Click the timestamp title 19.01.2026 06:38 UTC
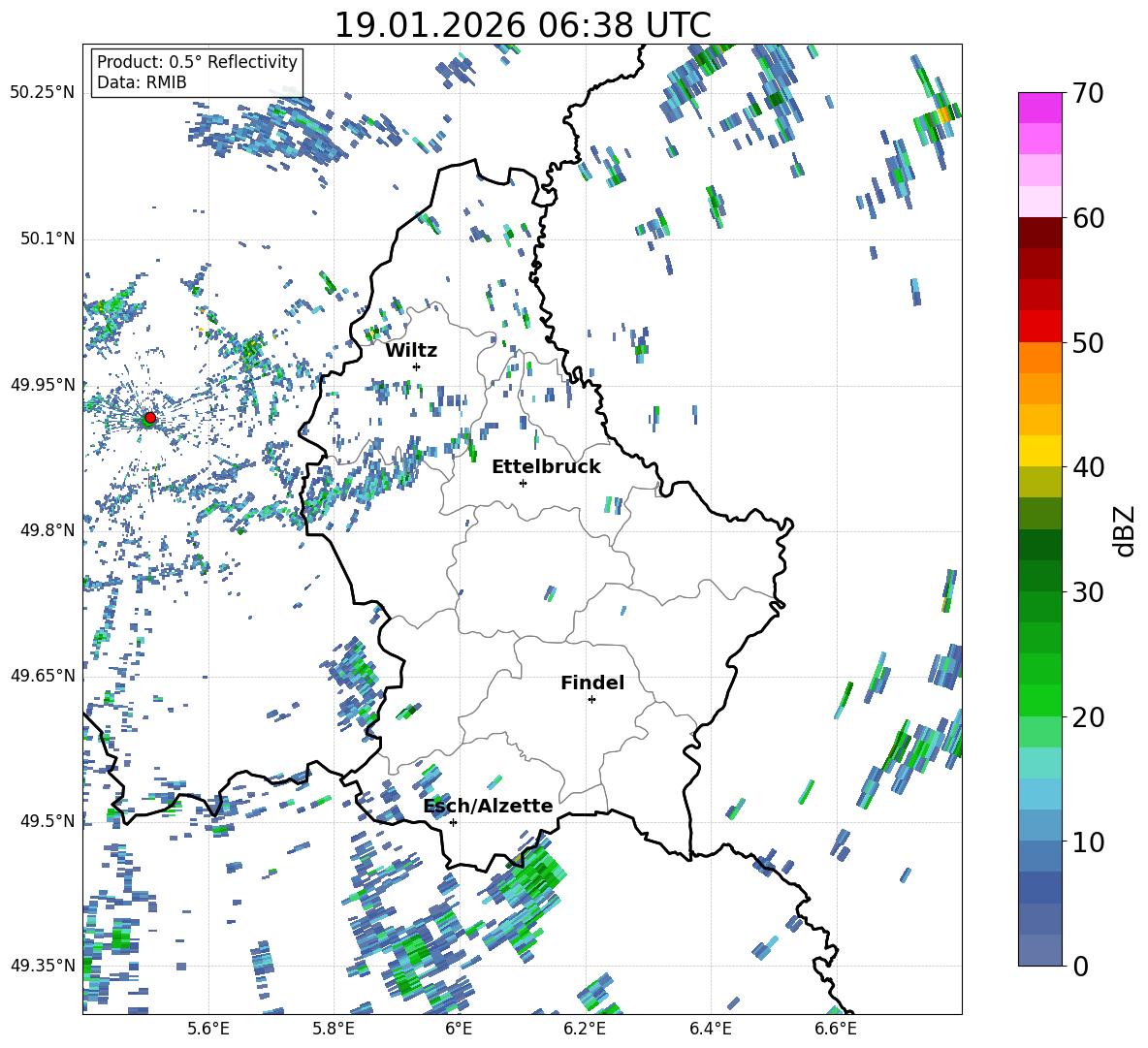This screenshot has height=1048, width=1148. (x=523, y=25)
